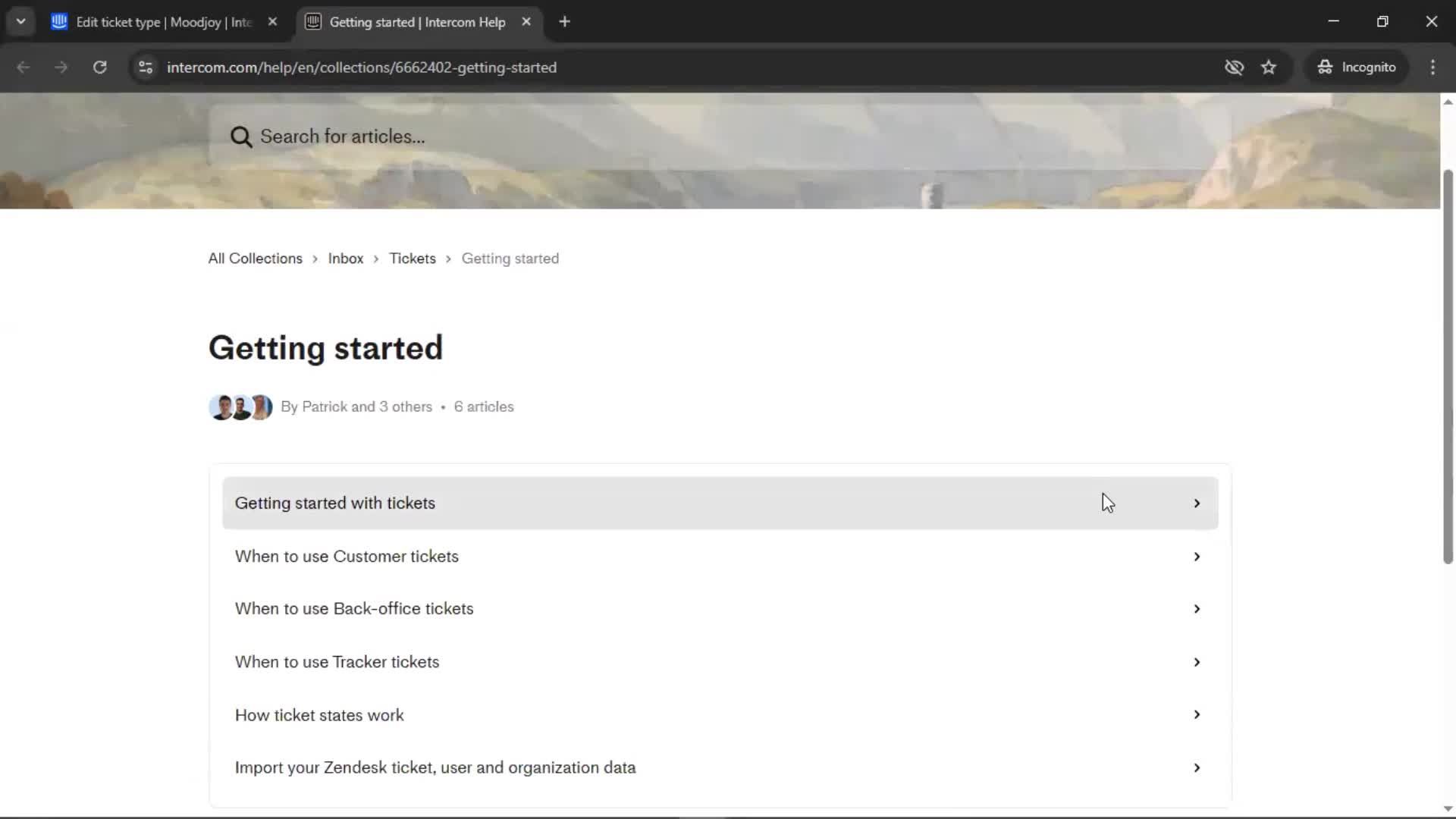Click 'By Patrick and 3 others' text
Viewport: 1456px width, 819px height.
[x=356, y=407]
